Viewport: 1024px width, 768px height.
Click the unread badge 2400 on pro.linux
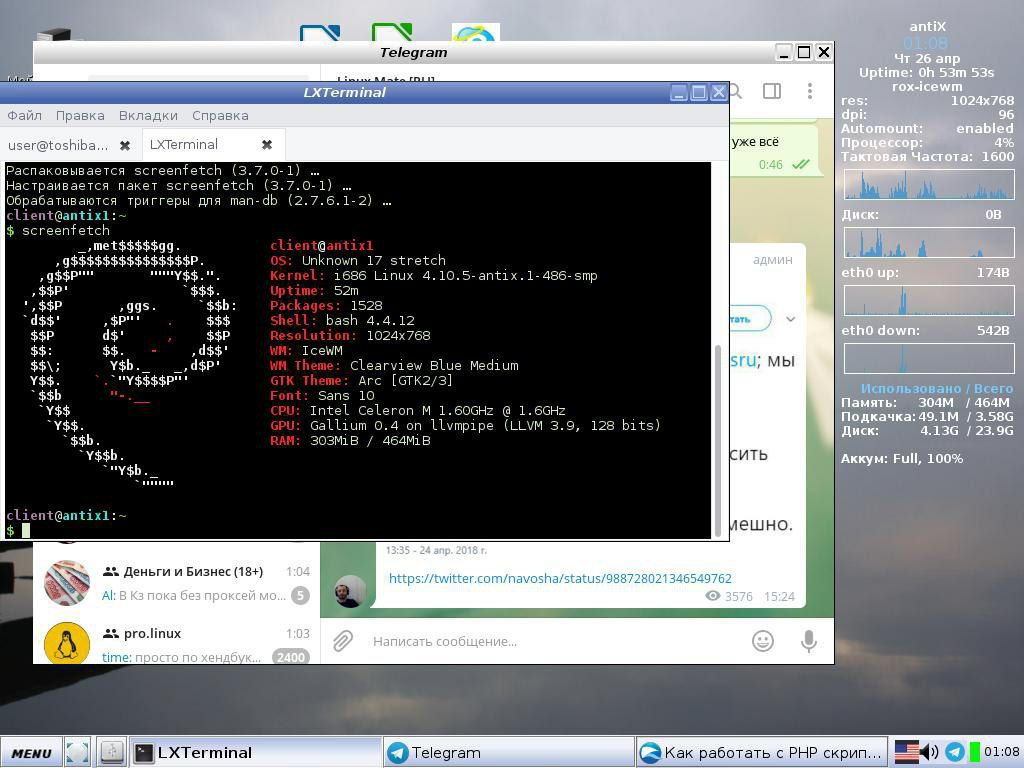point(291,657)
